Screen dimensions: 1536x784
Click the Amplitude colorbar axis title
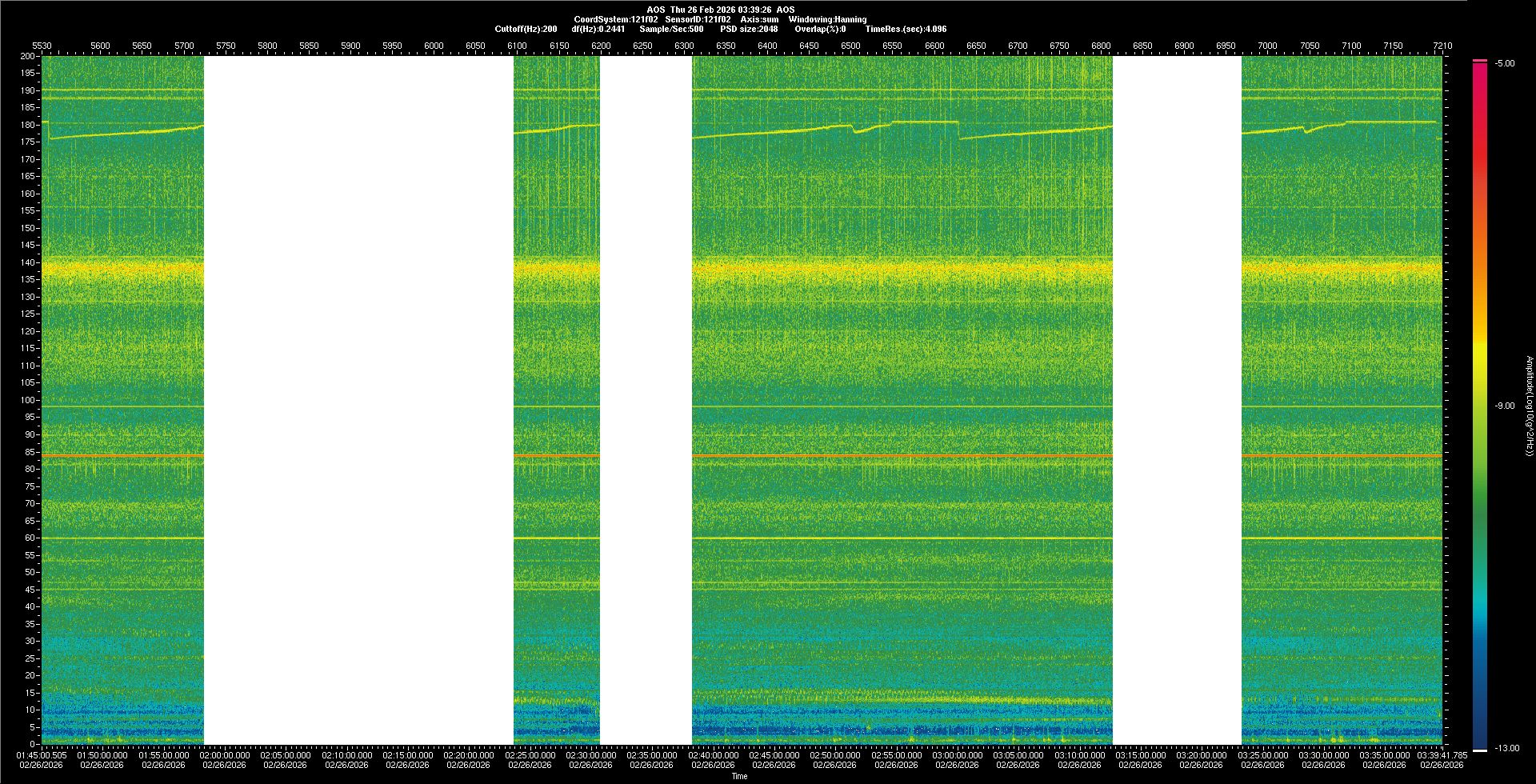(x=1529, y=406)
